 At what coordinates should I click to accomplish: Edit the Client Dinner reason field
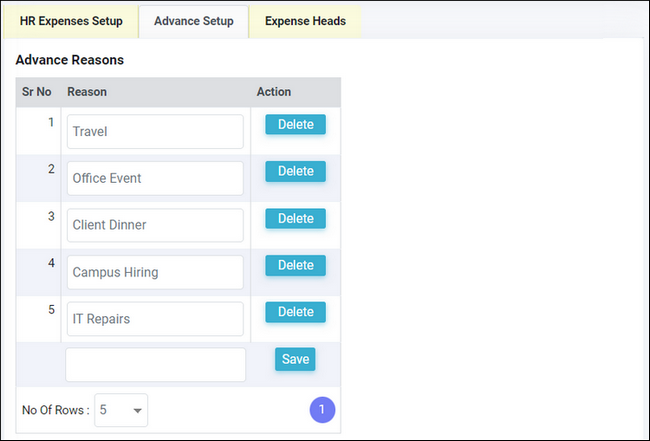pyautogui.click(x=155, y=225)
